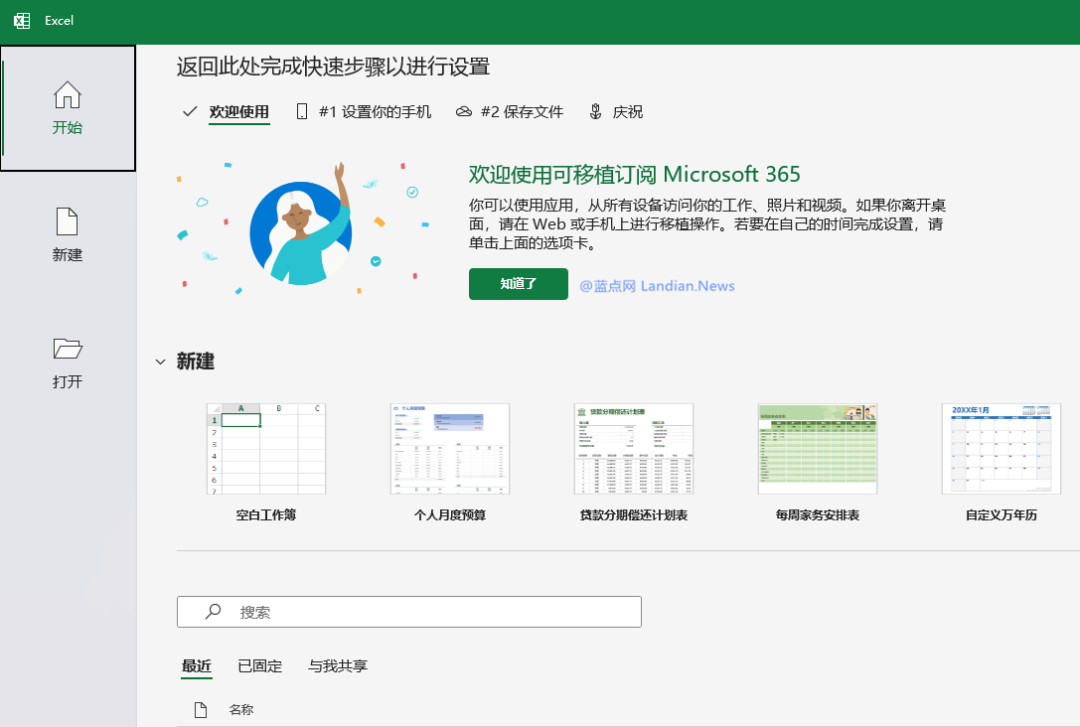Open the 每周家务安排表 template
The height and width of the screenshot is (727, 1080).
[x=818, y=462]
